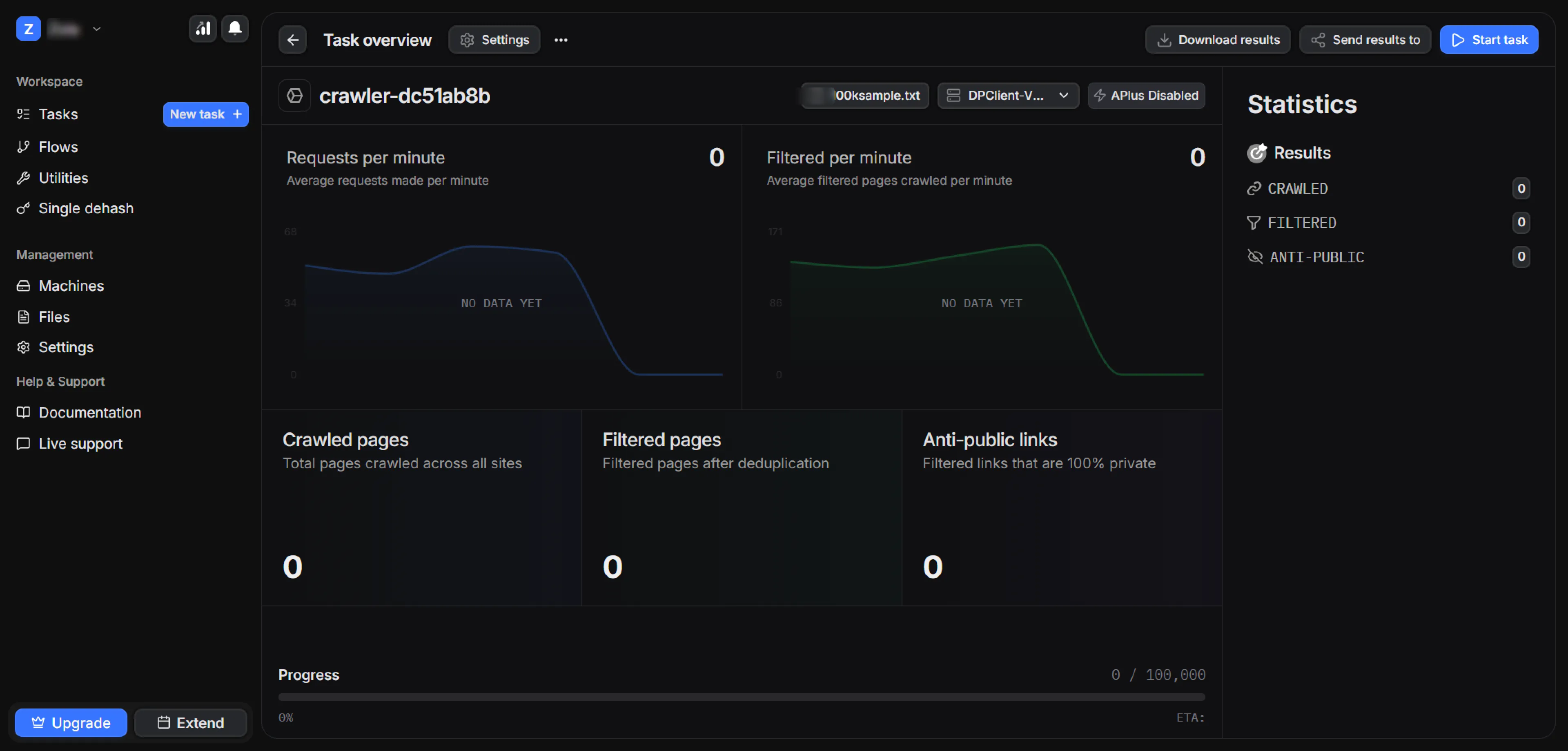The image size is (1568, 751).
Task: Expand the workspace name chevron
Action: [x=97, y=29]
